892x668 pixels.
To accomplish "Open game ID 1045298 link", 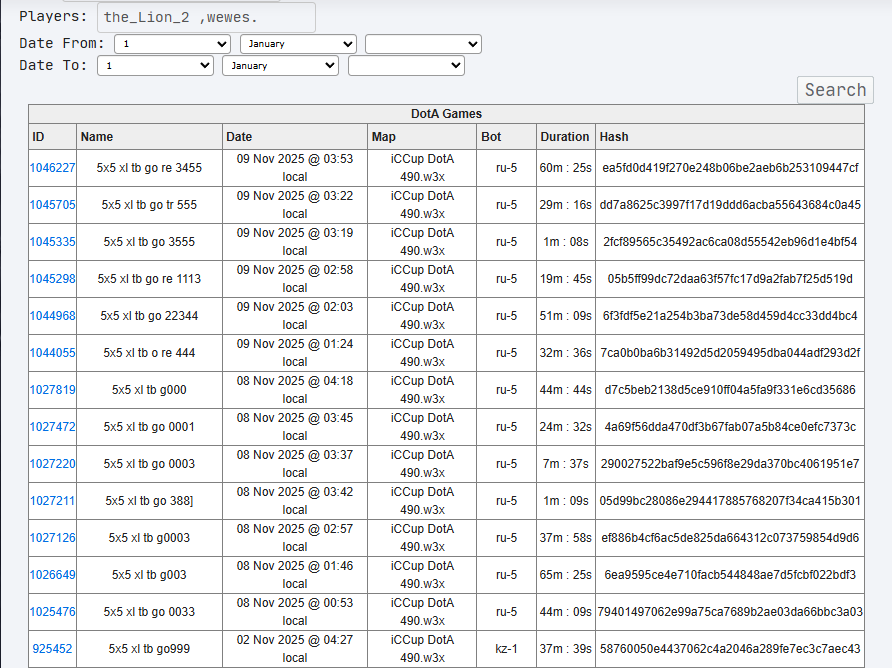I will pyautogui.click(x=52, y=279).
